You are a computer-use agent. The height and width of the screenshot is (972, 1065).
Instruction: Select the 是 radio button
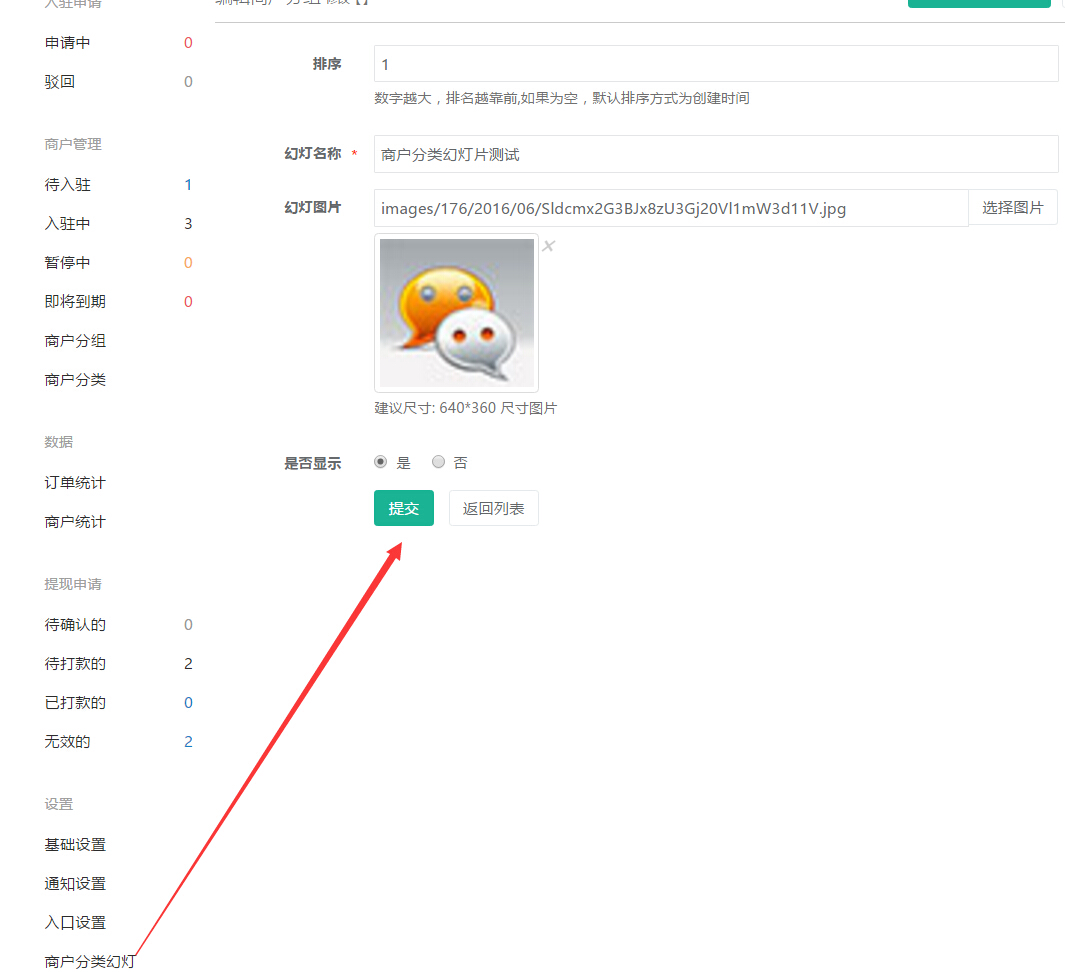click(380, 462)
